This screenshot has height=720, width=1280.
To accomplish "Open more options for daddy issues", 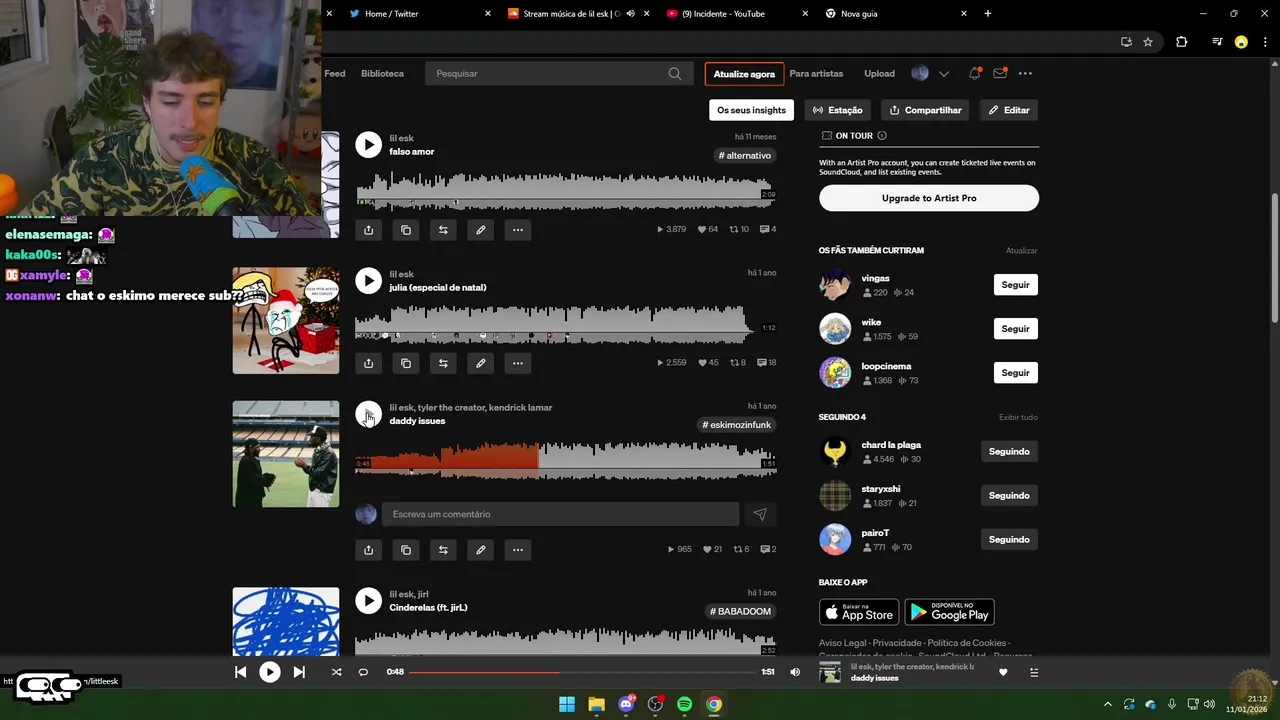I will (x=518, y=550).
